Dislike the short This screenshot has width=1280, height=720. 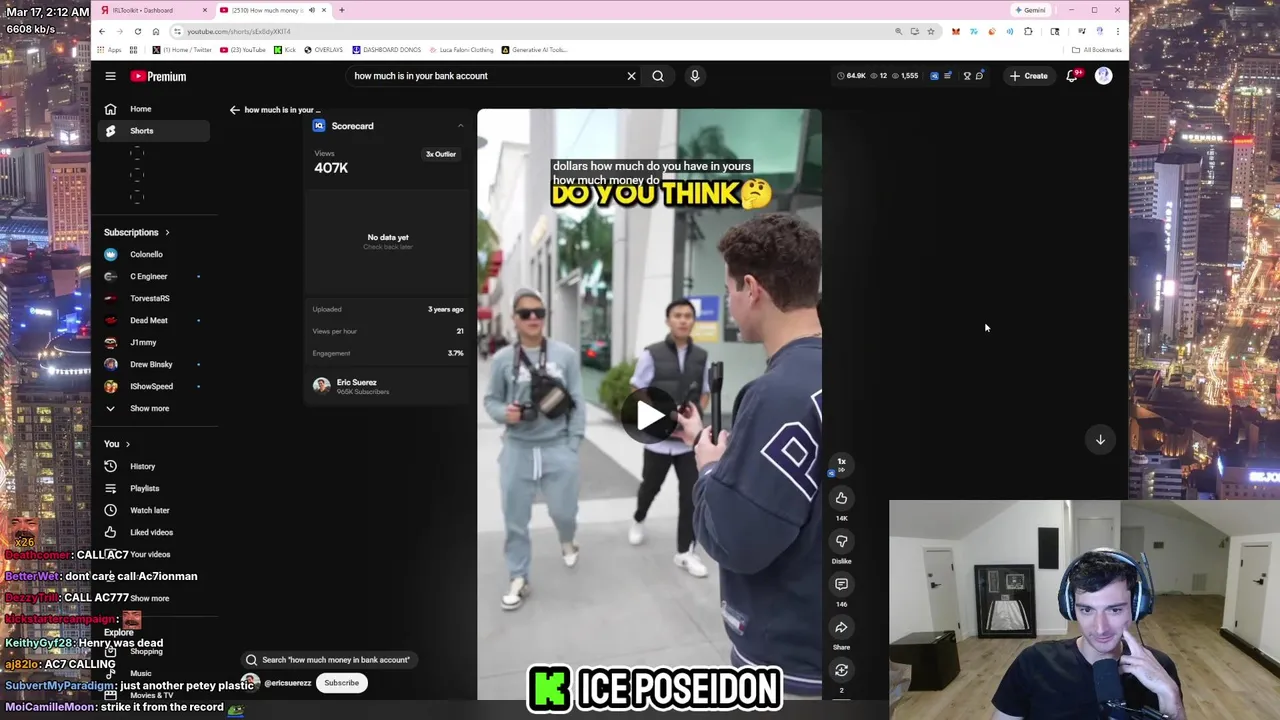click(841, 541)
